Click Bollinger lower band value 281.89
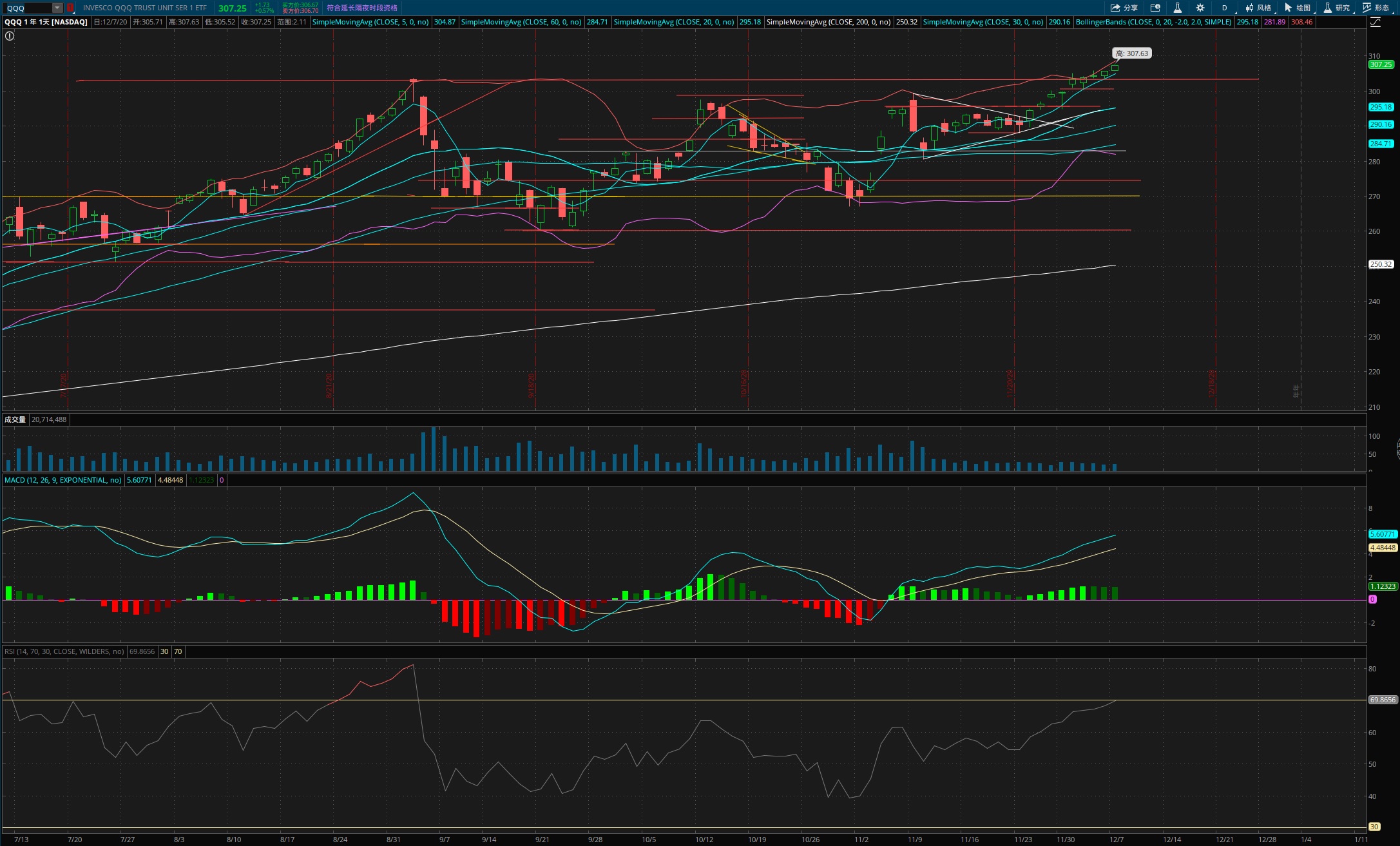Image resolution: width=1400 pixels, height=846 pixels. click(x=1274, y=22)
